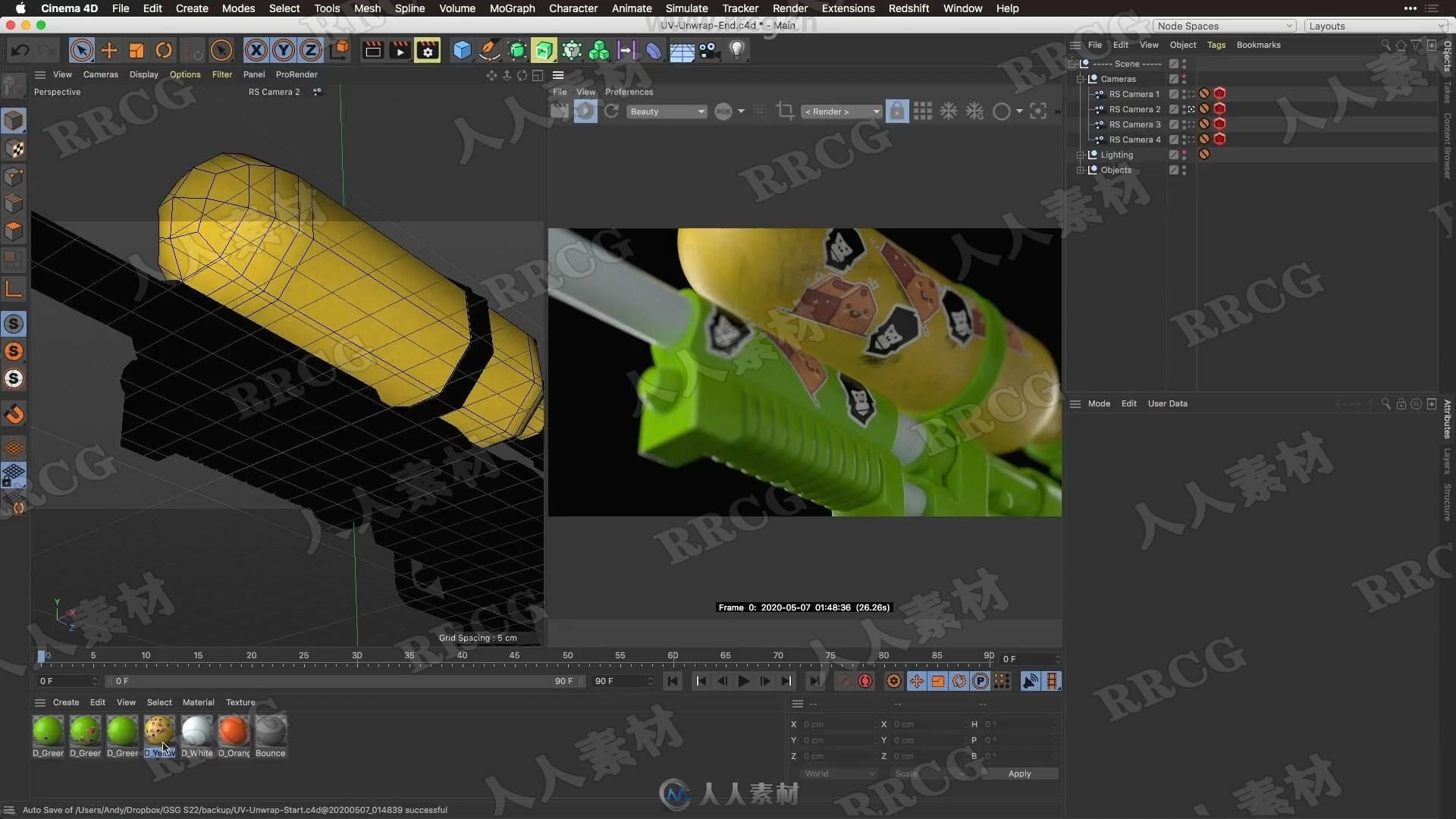Click the Apply button in properties

click(1020, 773)
